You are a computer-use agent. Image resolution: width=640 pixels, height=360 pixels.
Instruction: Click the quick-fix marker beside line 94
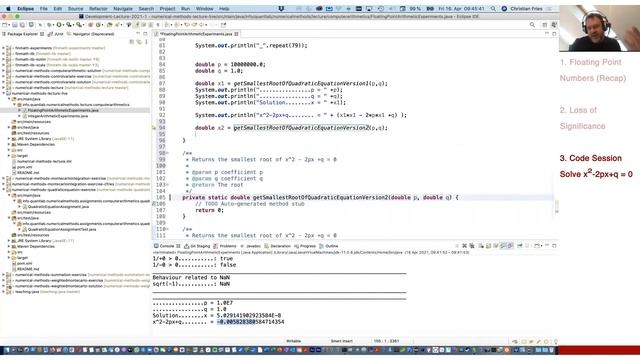point(154,128)
